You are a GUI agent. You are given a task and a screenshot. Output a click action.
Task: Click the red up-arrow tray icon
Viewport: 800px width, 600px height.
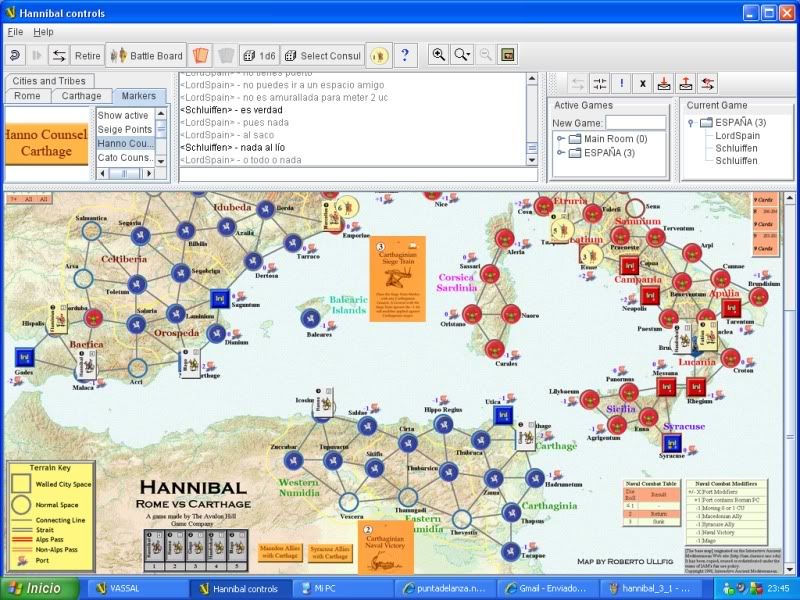[685, 84]
